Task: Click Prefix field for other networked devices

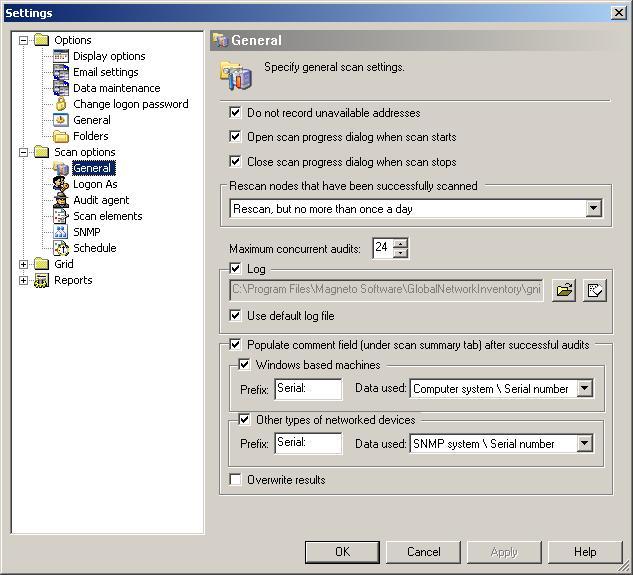Action: (308, 443)
